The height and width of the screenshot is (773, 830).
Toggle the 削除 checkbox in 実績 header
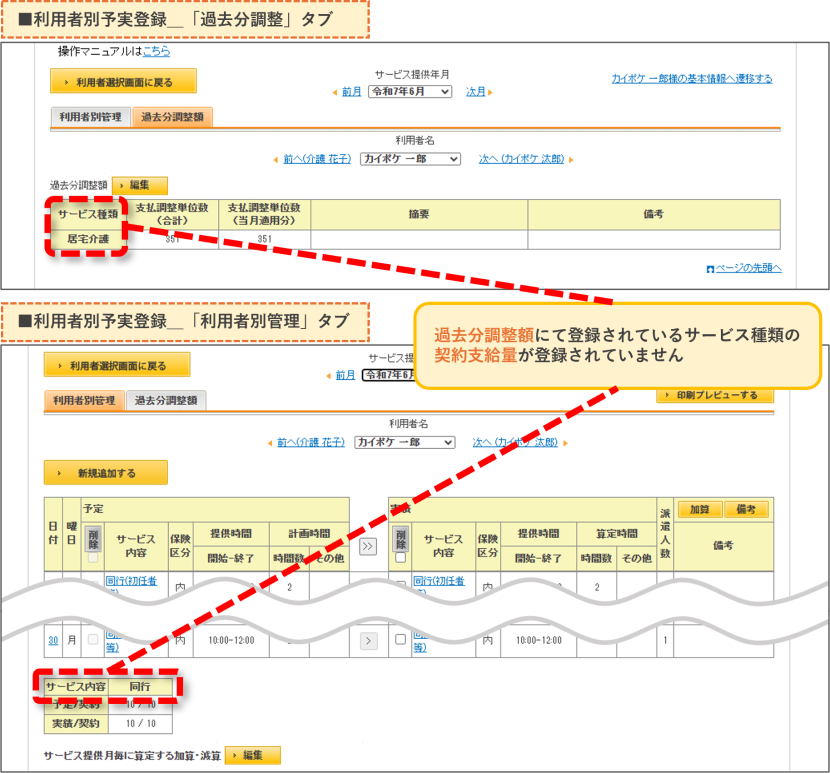401,558
